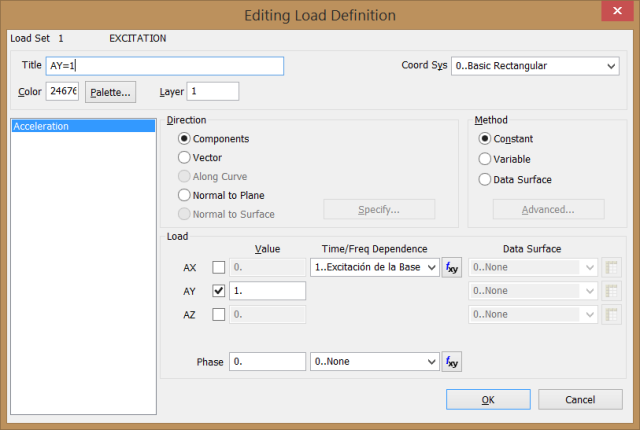This screenshot has height=430, width=640.
Task: Click the AX value field
Action: coord(267,268)
